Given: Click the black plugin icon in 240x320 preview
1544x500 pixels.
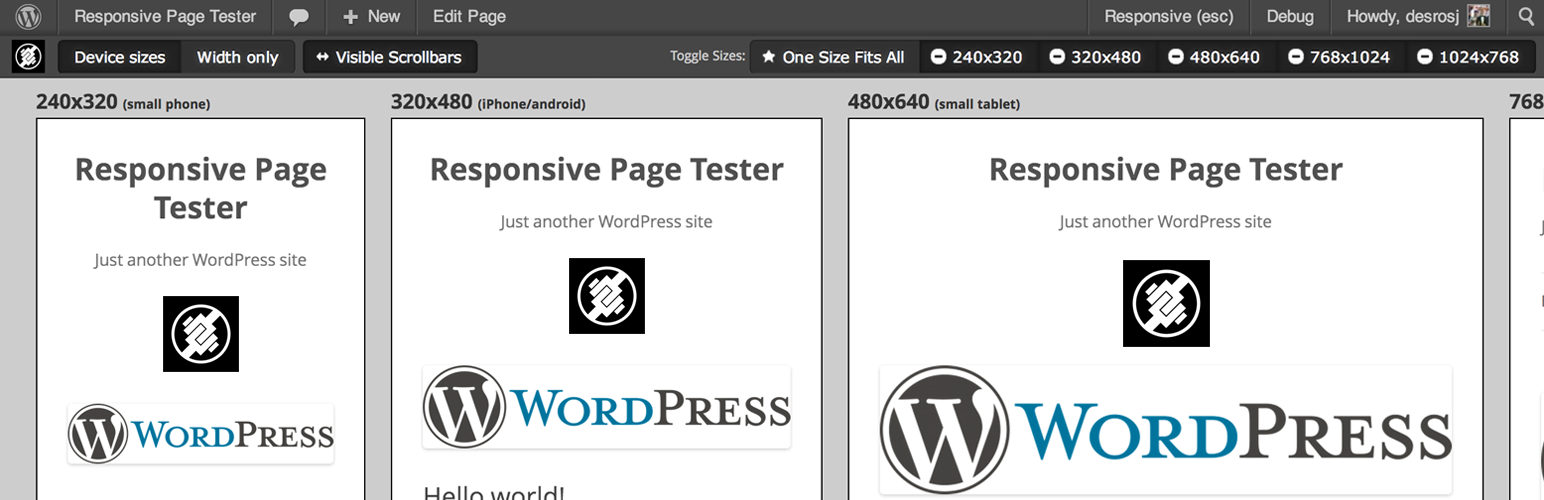Looking at the screenshot, I should click(x=201, y=334).
